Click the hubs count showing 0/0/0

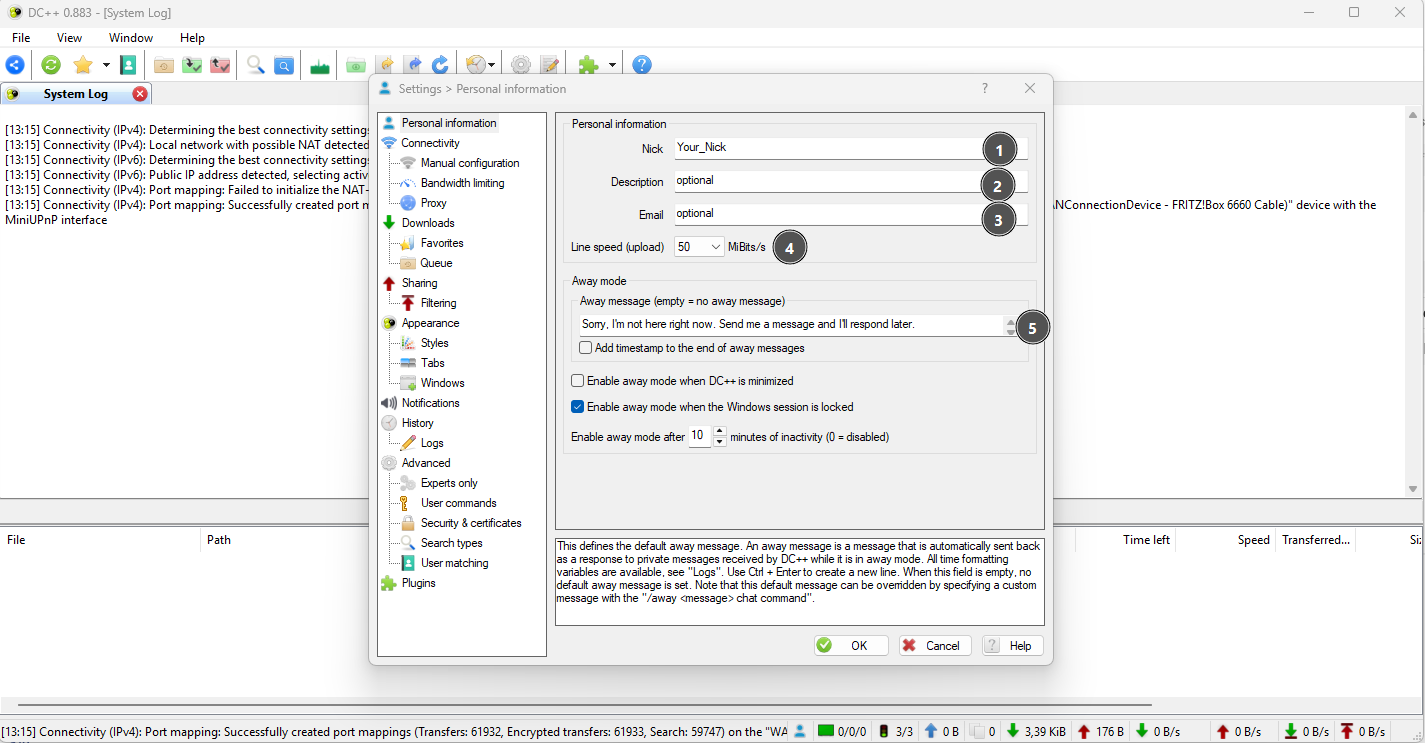pyautogui.click(x=843, y=732)
